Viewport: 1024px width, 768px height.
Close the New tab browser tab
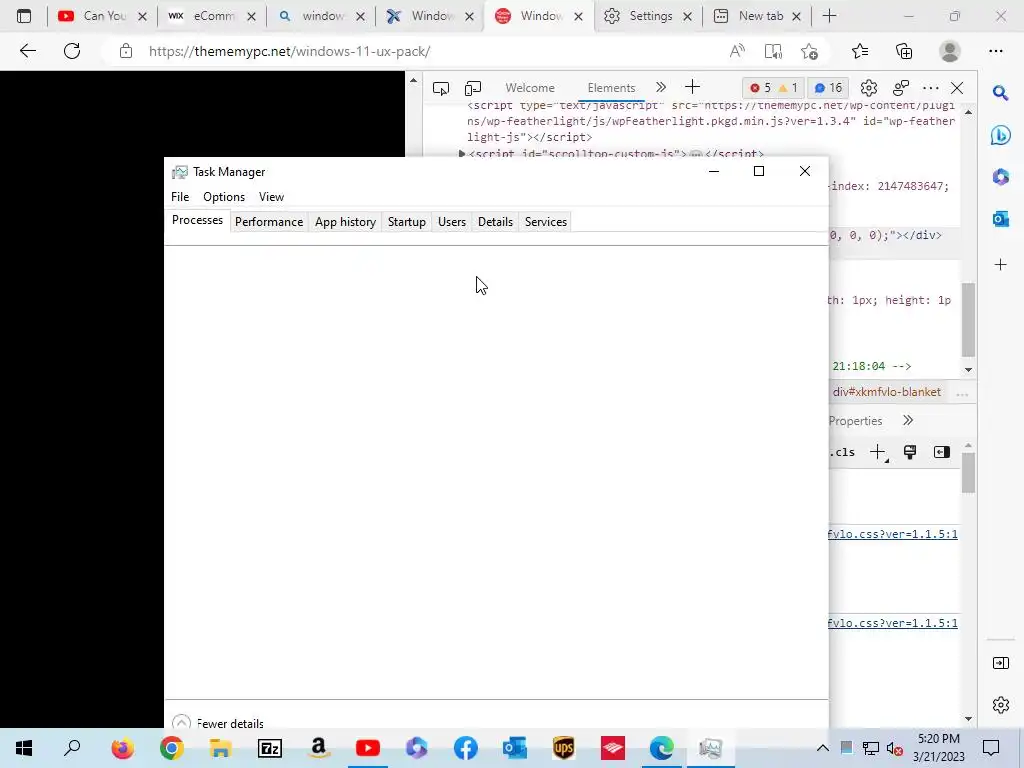pyautogui.click(x=796, y=16)
